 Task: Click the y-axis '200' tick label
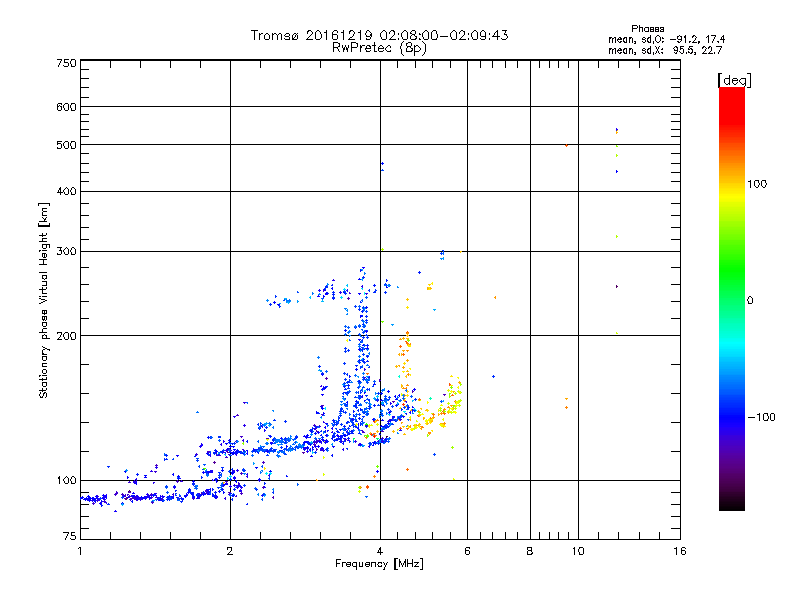tap(66, 336)
